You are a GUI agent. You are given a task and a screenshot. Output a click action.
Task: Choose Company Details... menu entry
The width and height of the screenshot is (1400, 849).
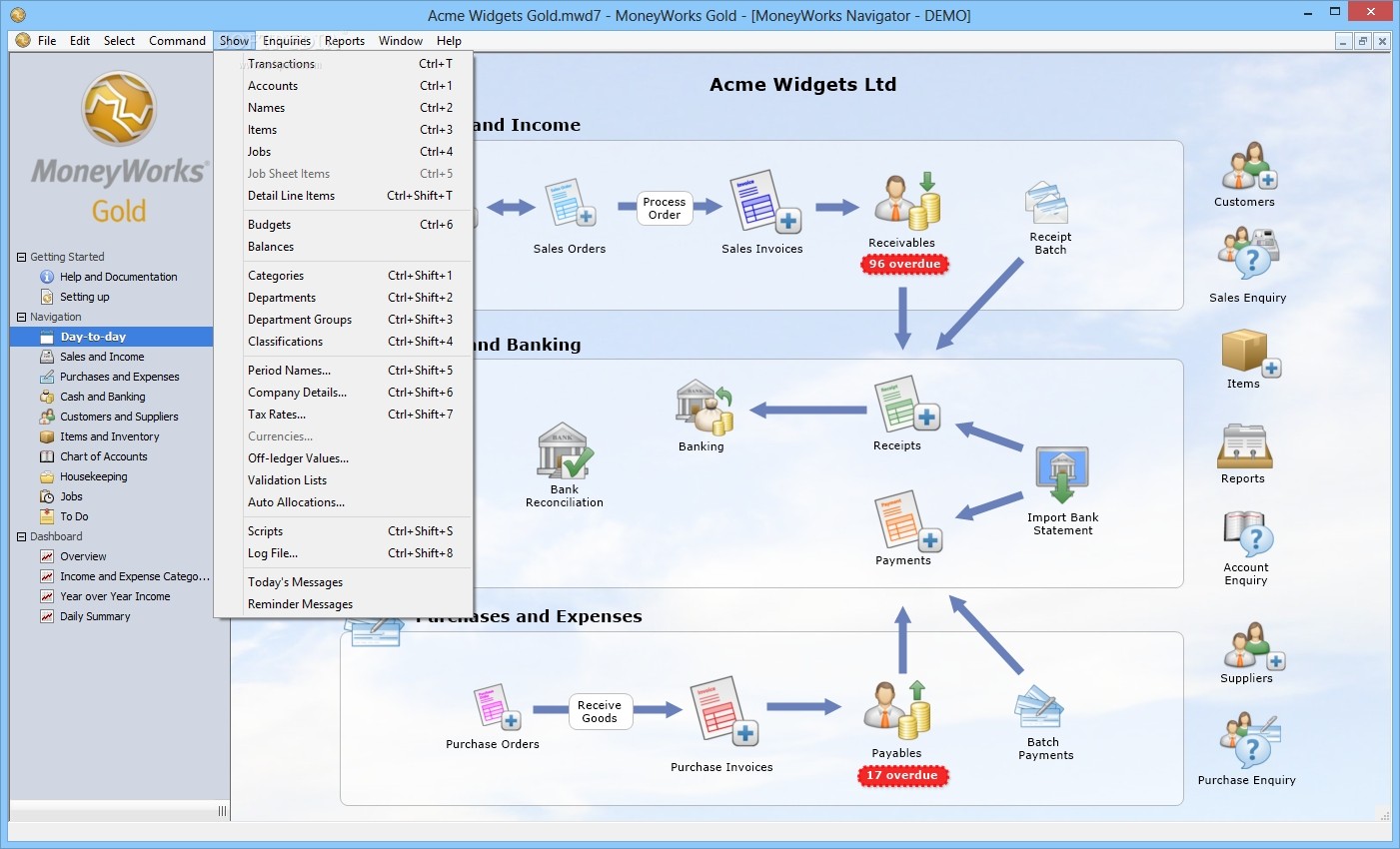[x=344, y=393]
